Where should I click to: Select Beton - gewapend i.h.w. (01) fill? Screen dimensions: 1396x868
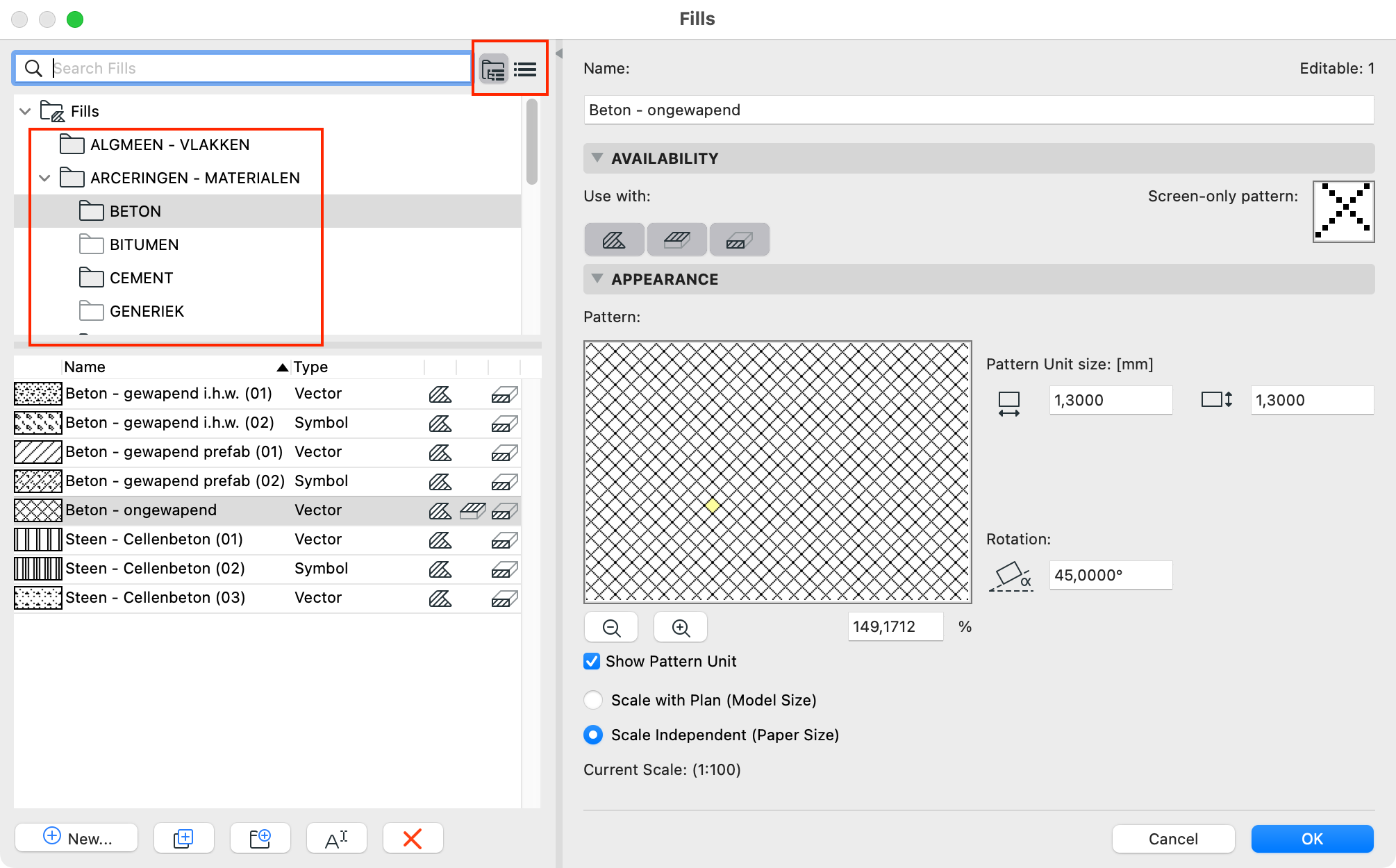[267, 394]
